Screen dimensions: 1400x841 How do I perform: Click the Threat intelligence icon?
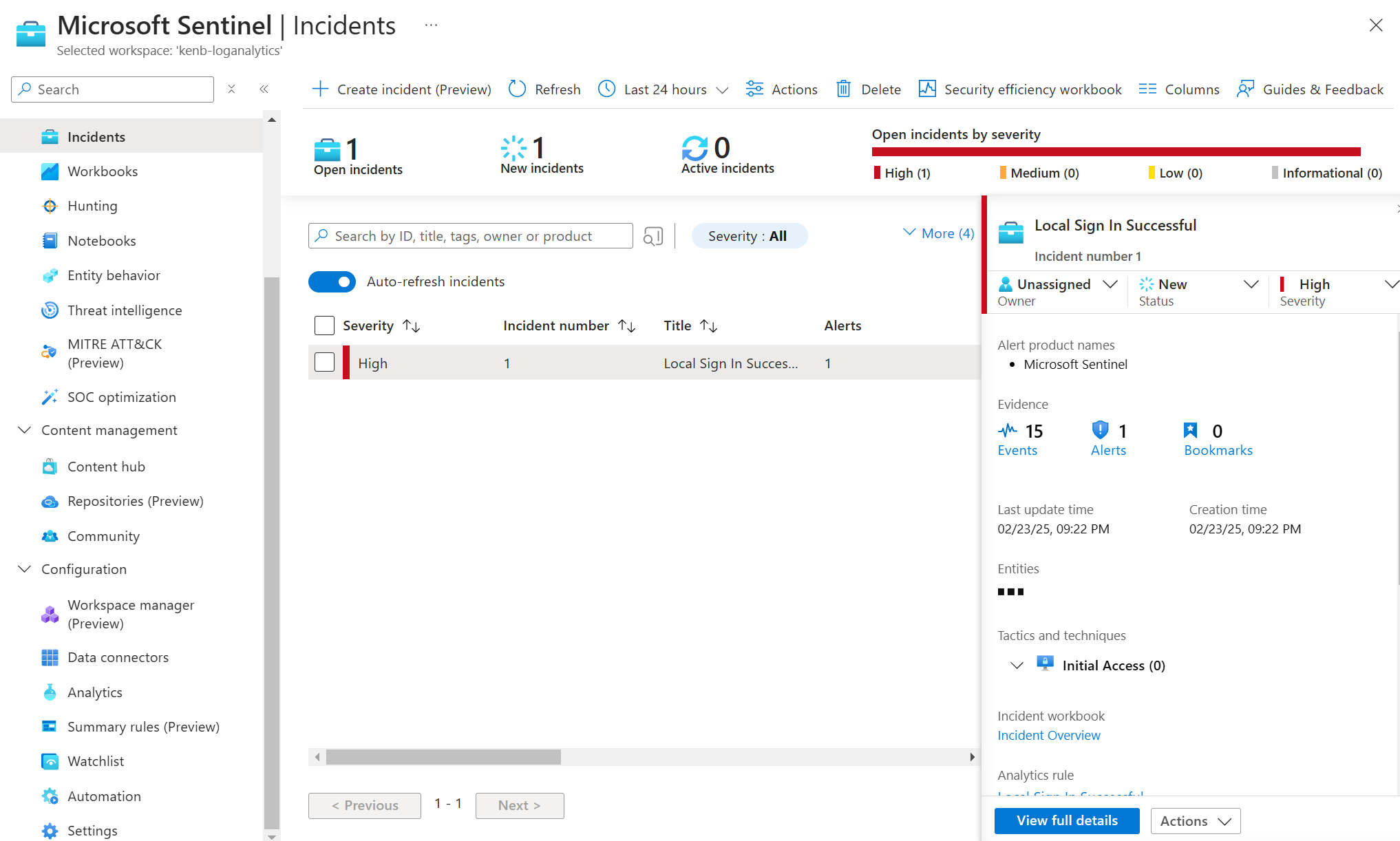coord(50,310)
